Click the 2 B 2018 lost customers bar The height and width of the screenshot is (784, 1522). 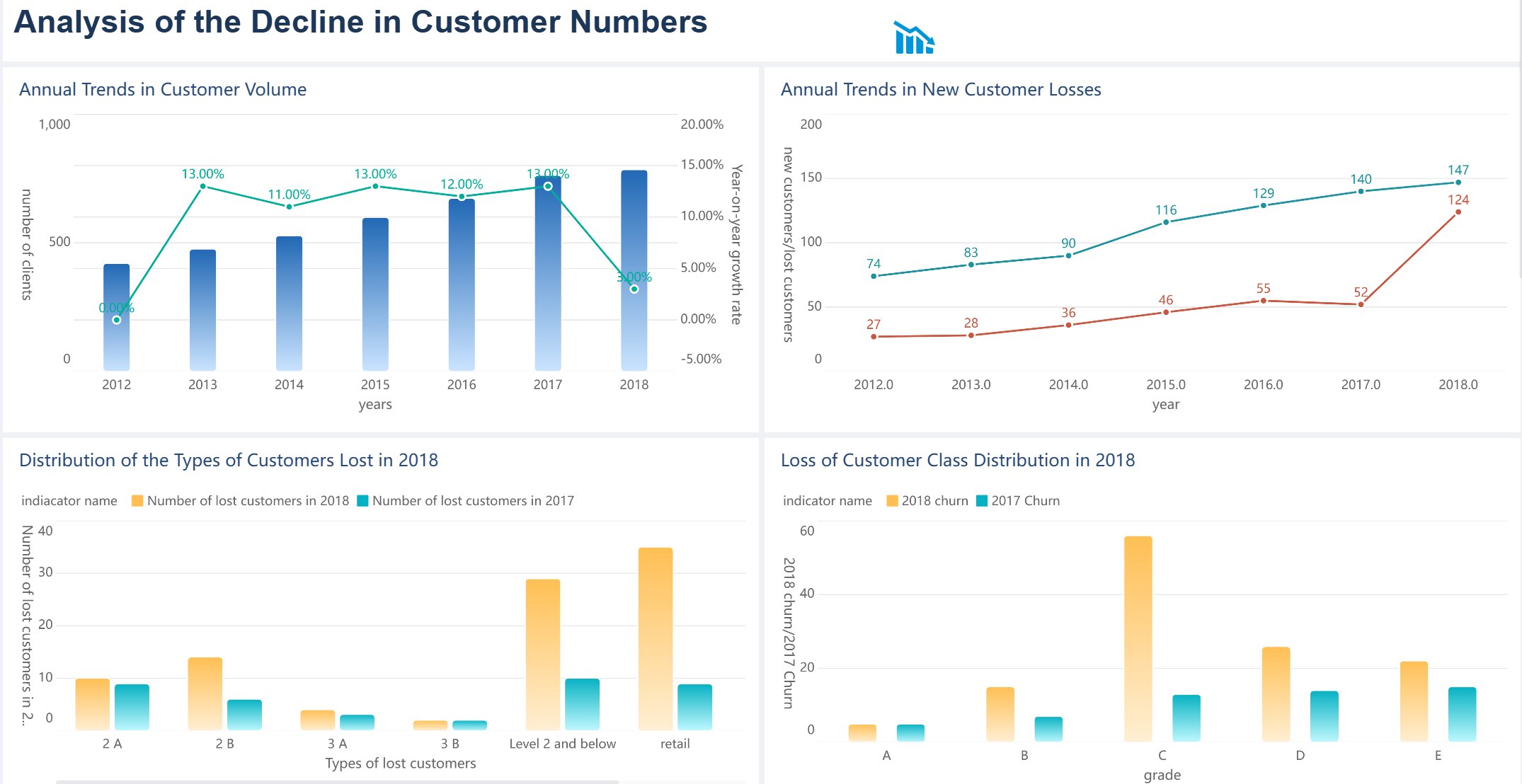click(x=205, y=693)
